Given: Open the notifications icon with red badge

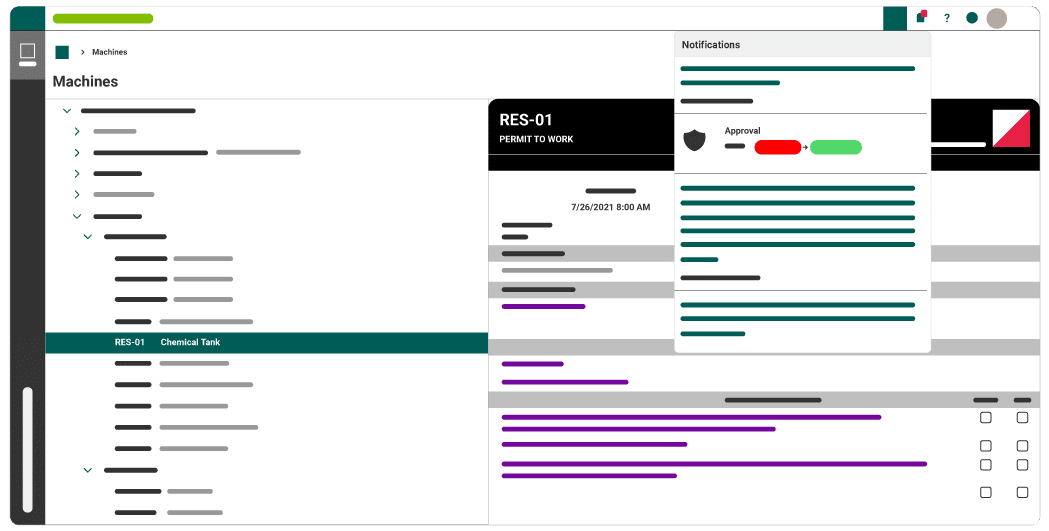Looking at the screenshot, I should point(921,17).
